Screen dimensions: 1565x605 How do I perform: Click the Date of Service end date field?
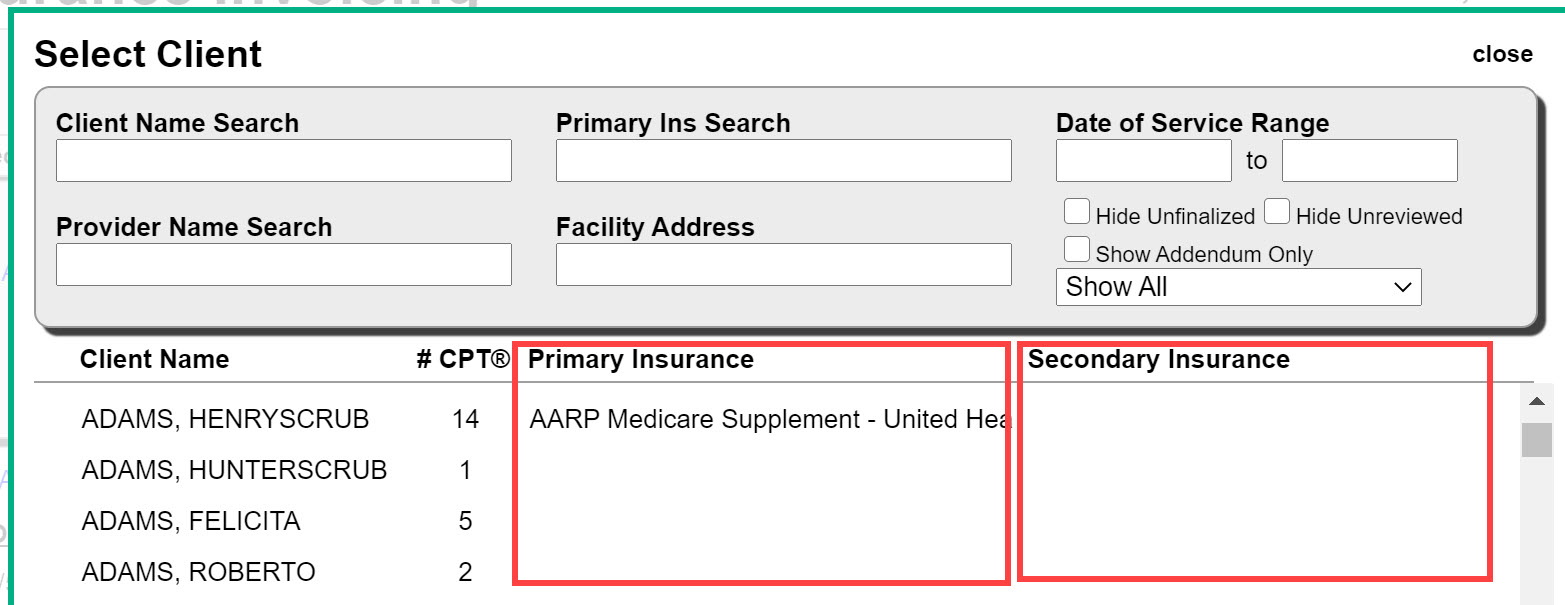pyautogui.click(x=1369, y=161)
